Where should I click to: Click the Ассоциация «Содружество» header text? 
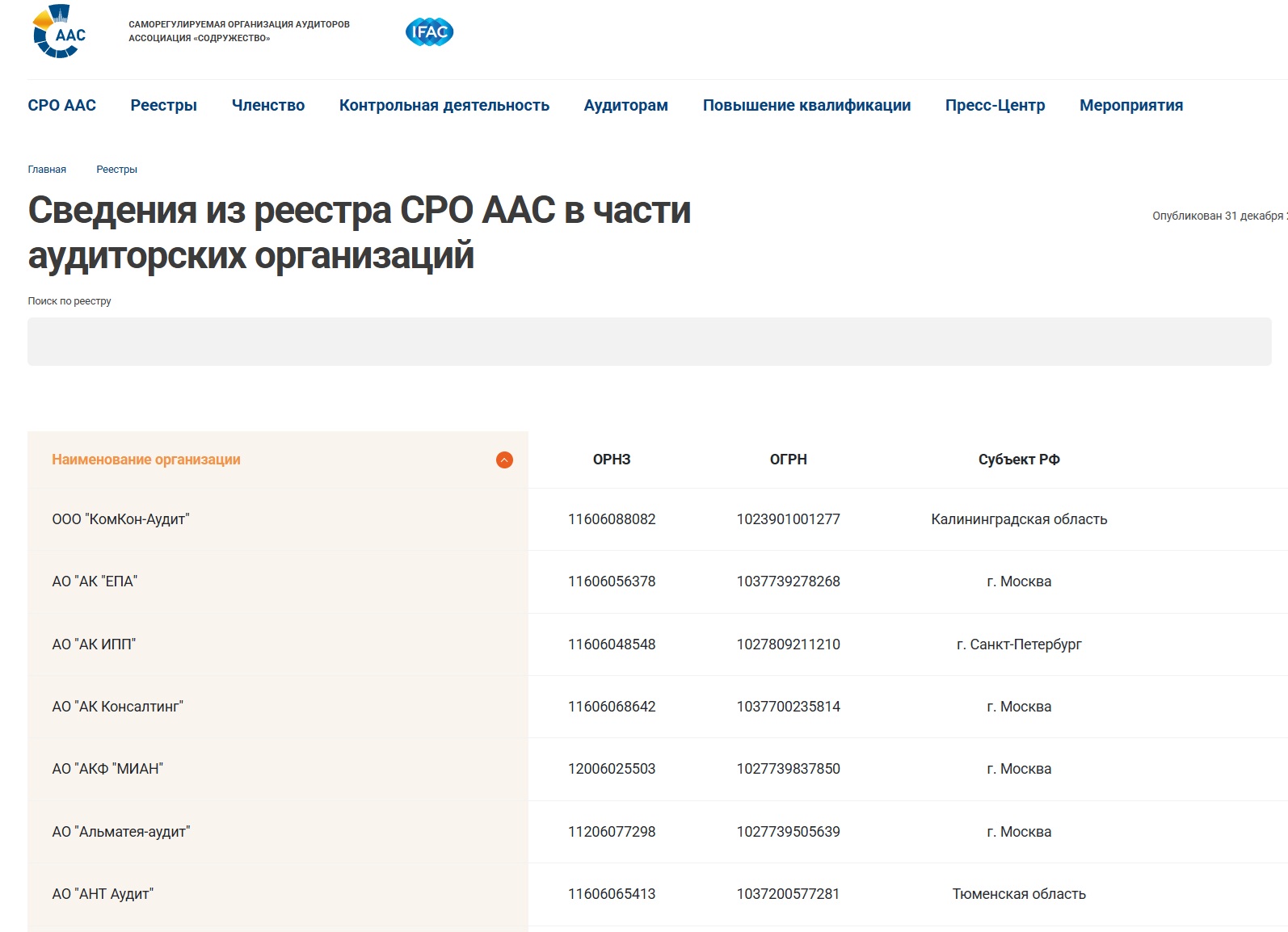click(x=200, y=38)
